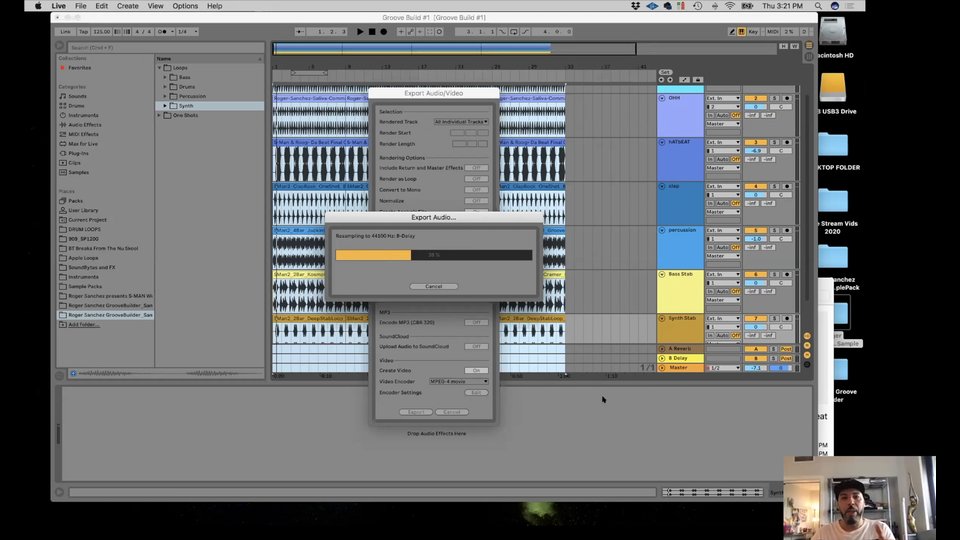Click the hATbEAT track volume value
The image size is (960, 540).
pos(756,151)
